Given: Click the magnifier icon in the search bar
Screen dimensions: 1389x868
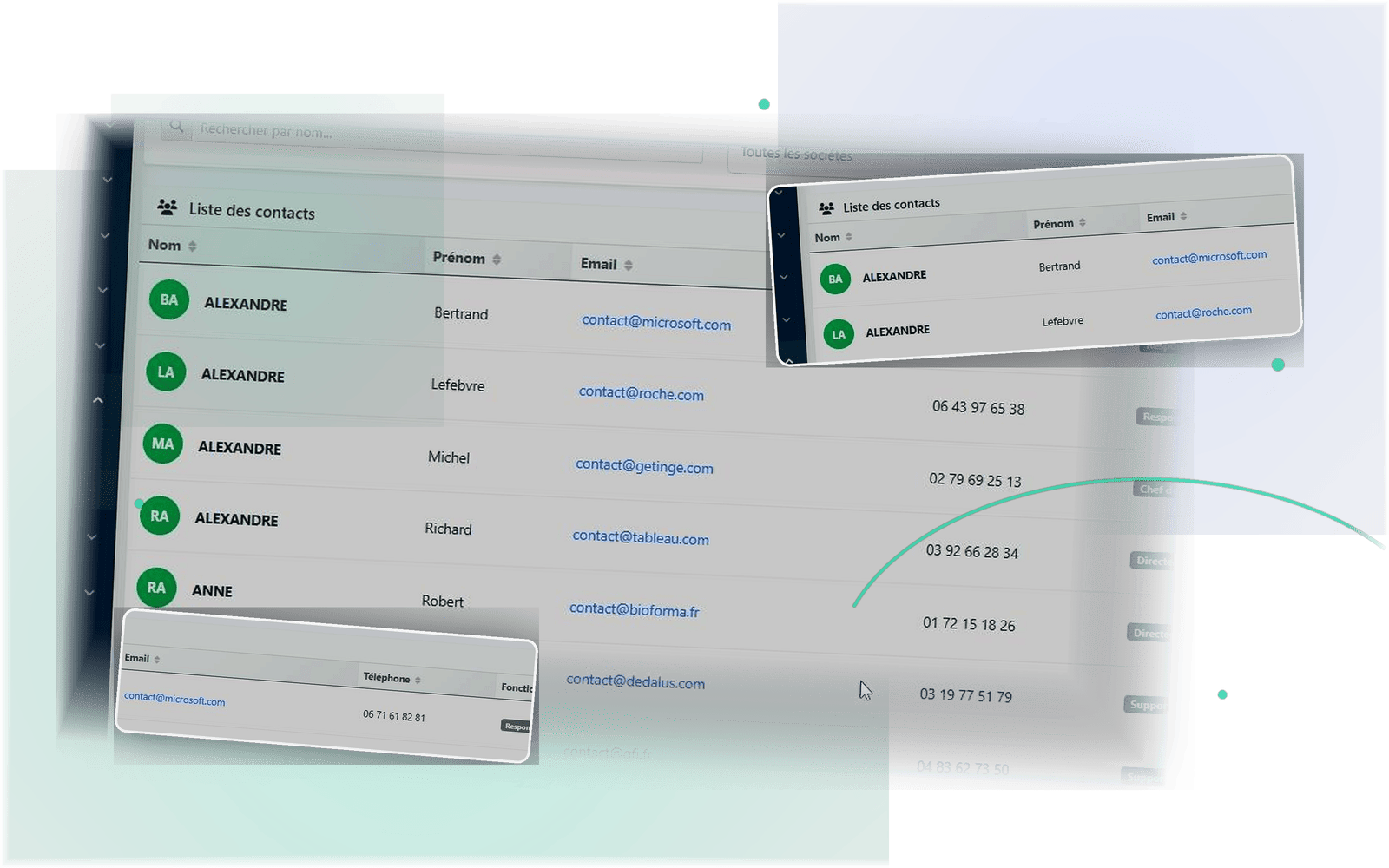Looking at the screenshot, I should point(176,126).
